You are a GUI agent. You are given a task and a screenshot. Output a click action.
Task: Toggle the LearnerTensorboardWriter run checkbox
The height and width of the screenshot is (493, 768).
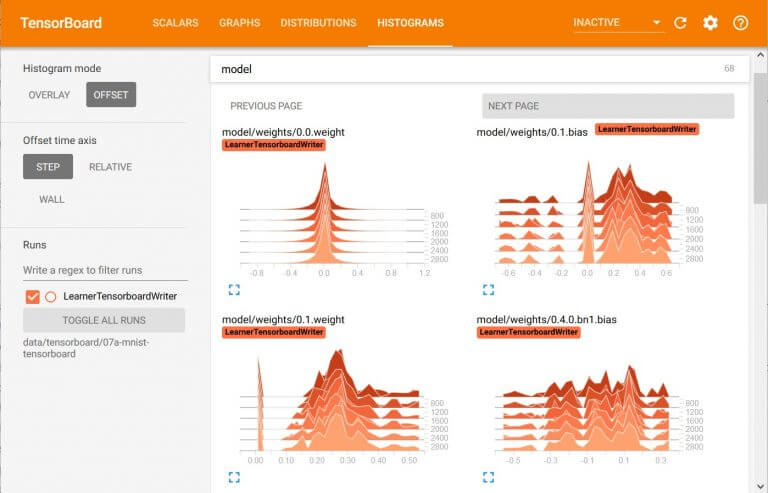pyautogui.click(x=33, y=296)
